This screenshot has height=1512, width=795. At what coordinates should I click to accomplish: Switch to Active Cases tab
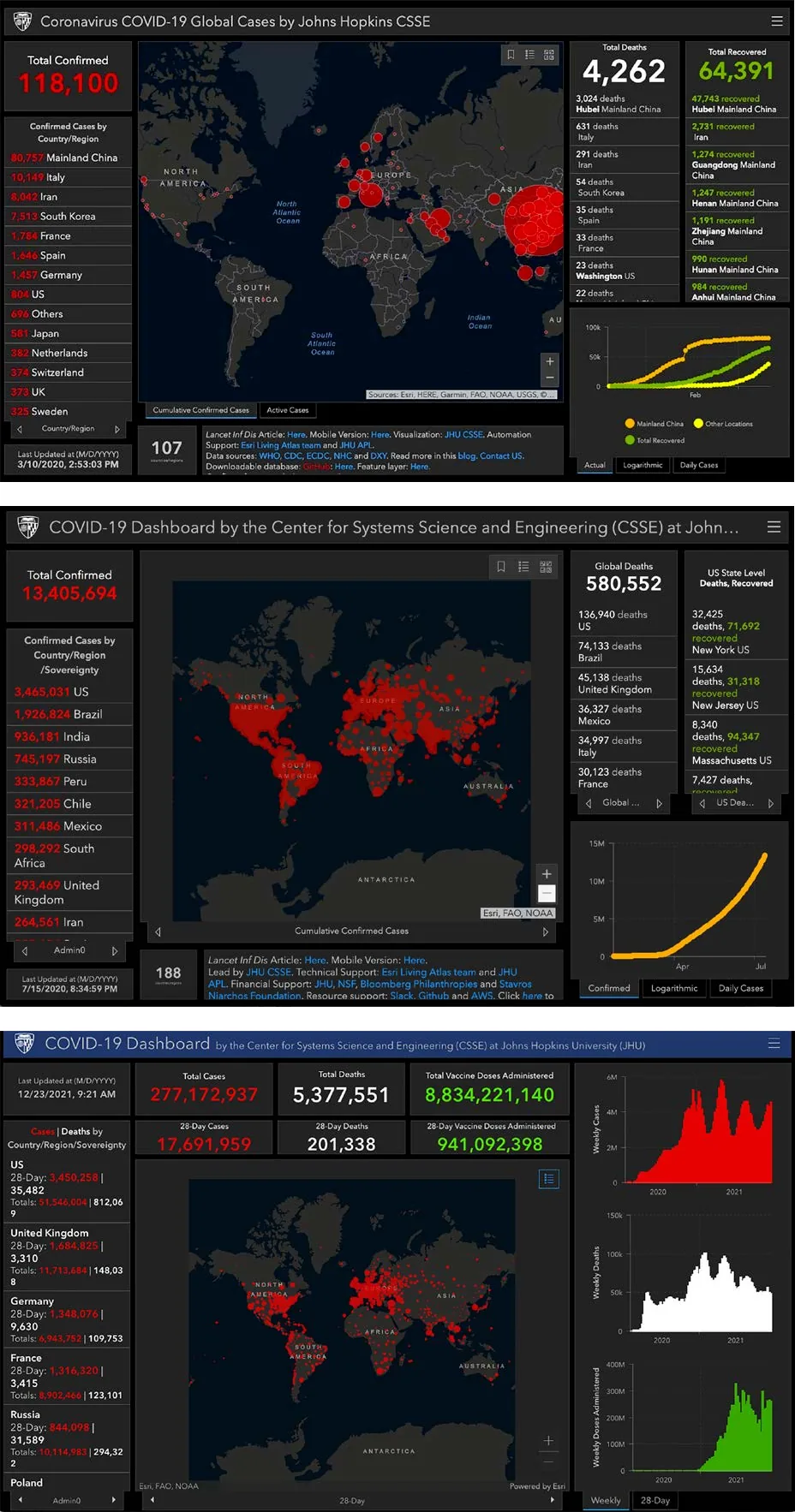coord(288,410)
